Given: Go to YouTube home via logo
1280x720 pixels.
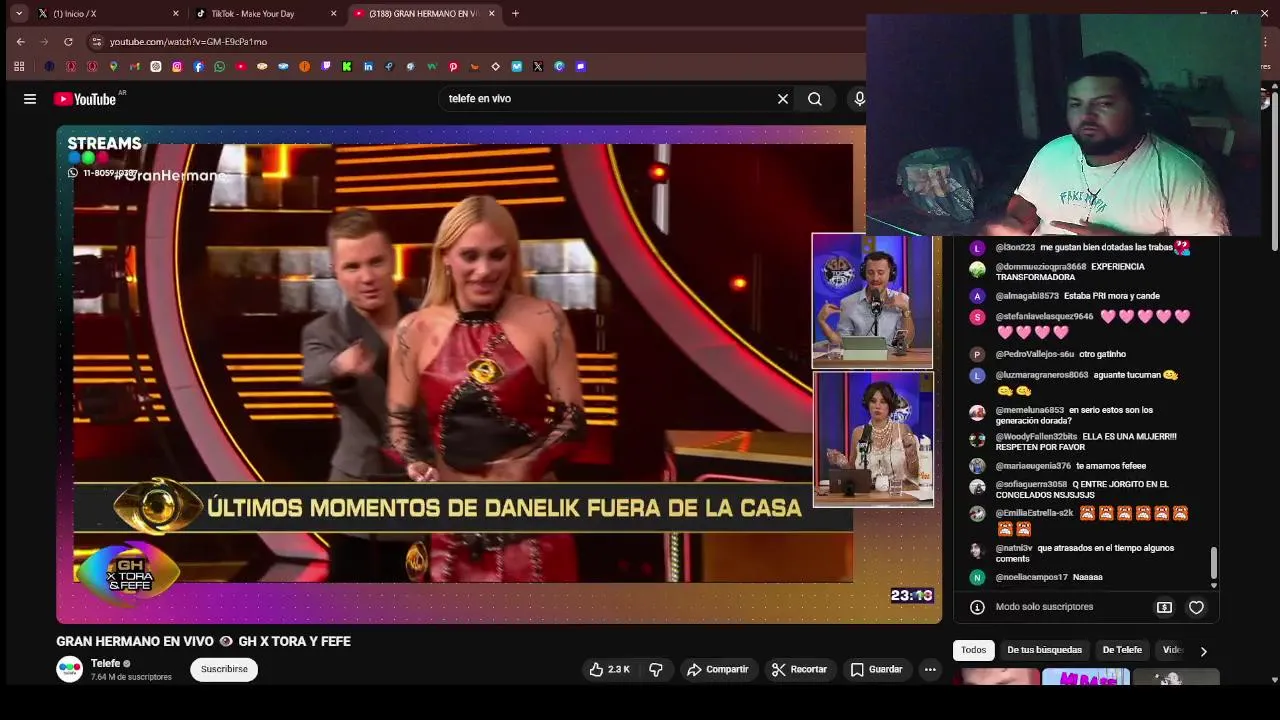Looking at the screenshot, I should point(85,99).
